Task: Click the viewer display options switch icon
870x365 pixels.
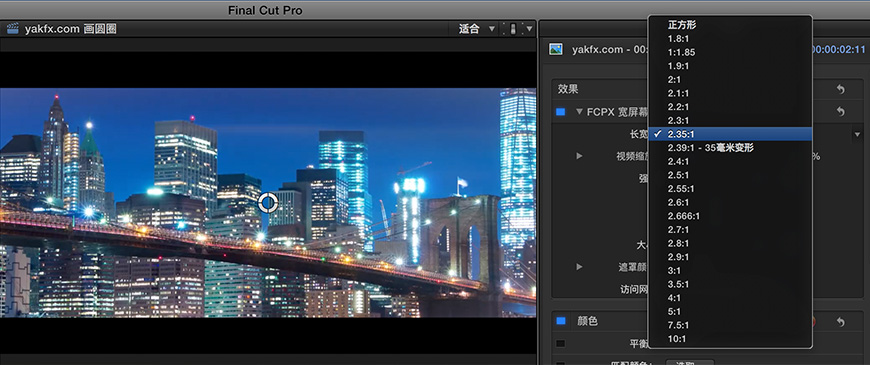Action: (x=513, y=29)
